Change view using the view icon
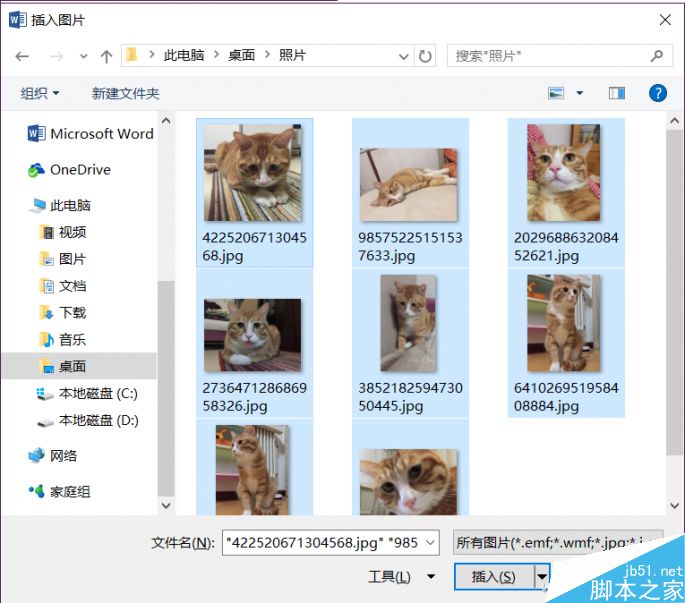The width and height of the screenshot is (685, 603). [556, 93]
